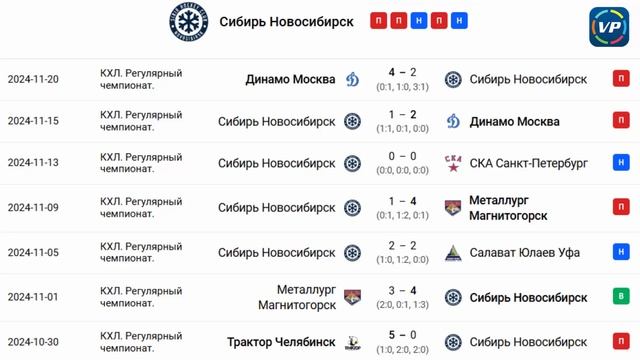This screenshot has height=360, width=640.
Task: Open the 4 – 2 score on 2024-11-20
Action: click(x=402, y=72)
